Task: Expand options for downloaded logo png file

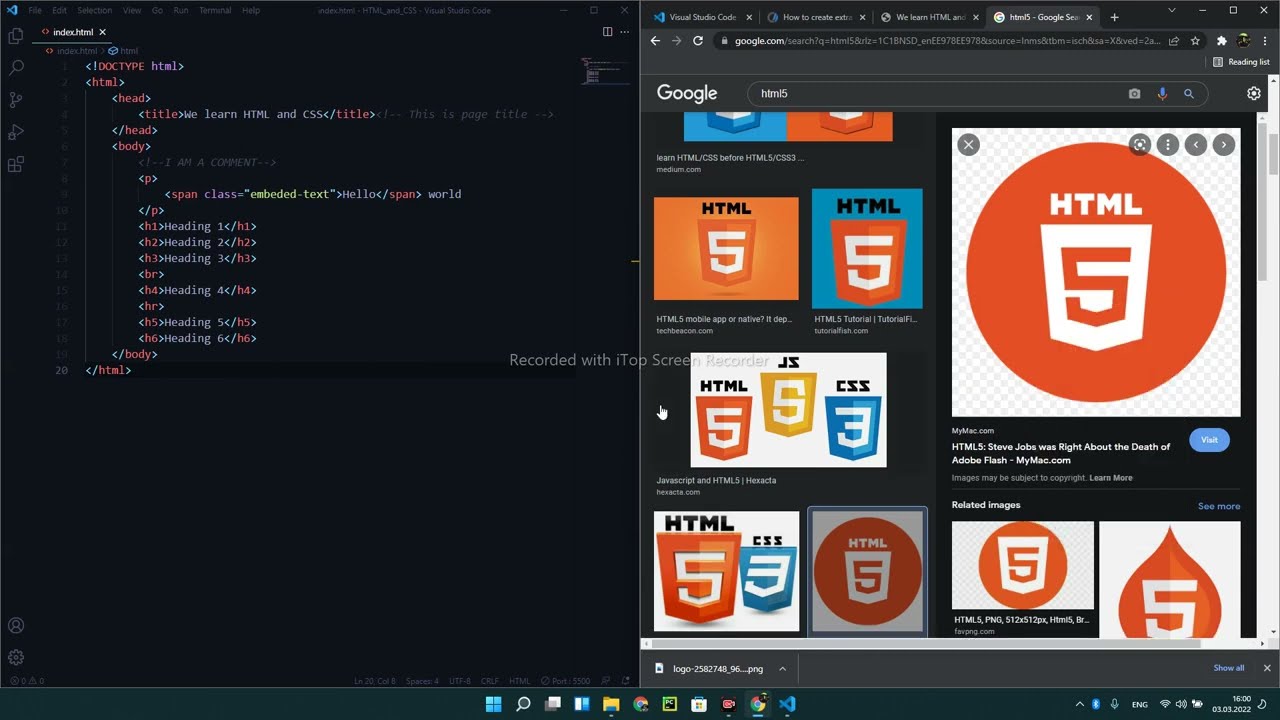Action: [x=783, y=668]
